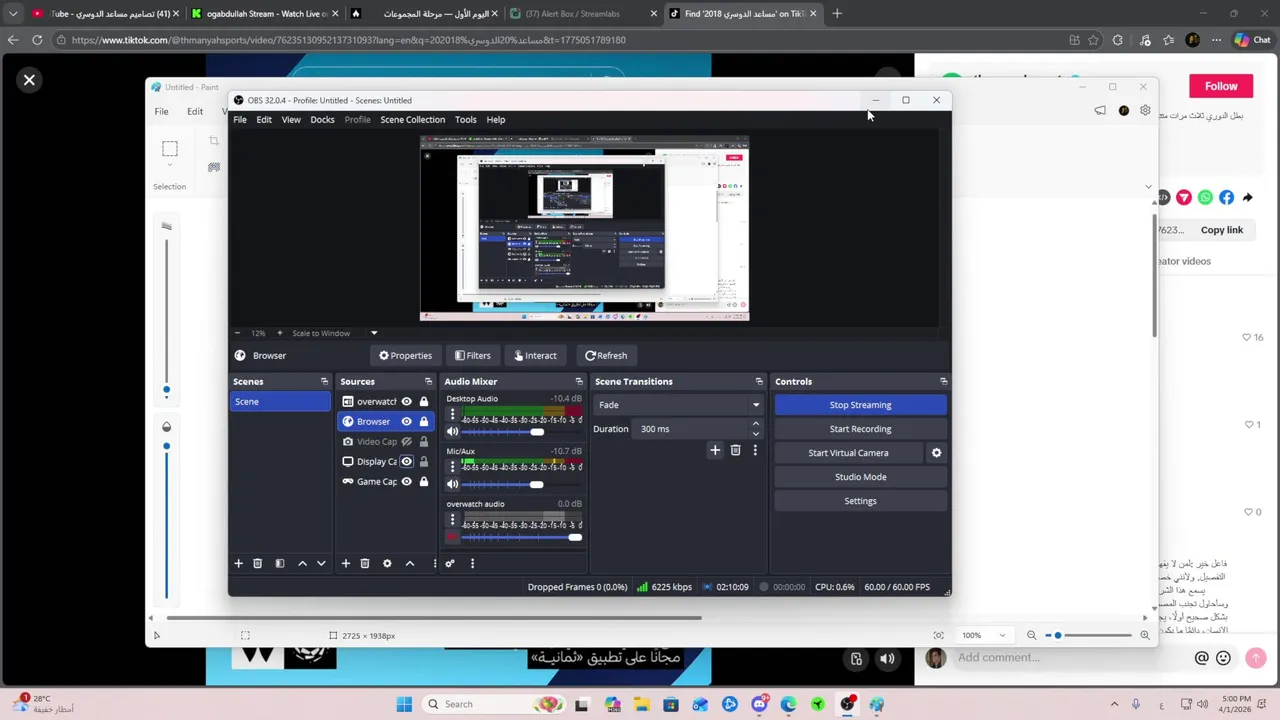The height and width of the screenshot is (720, 1280).
Task: Switch to Alert Box Streamlabs browser tab
Action: pos(584,14)
